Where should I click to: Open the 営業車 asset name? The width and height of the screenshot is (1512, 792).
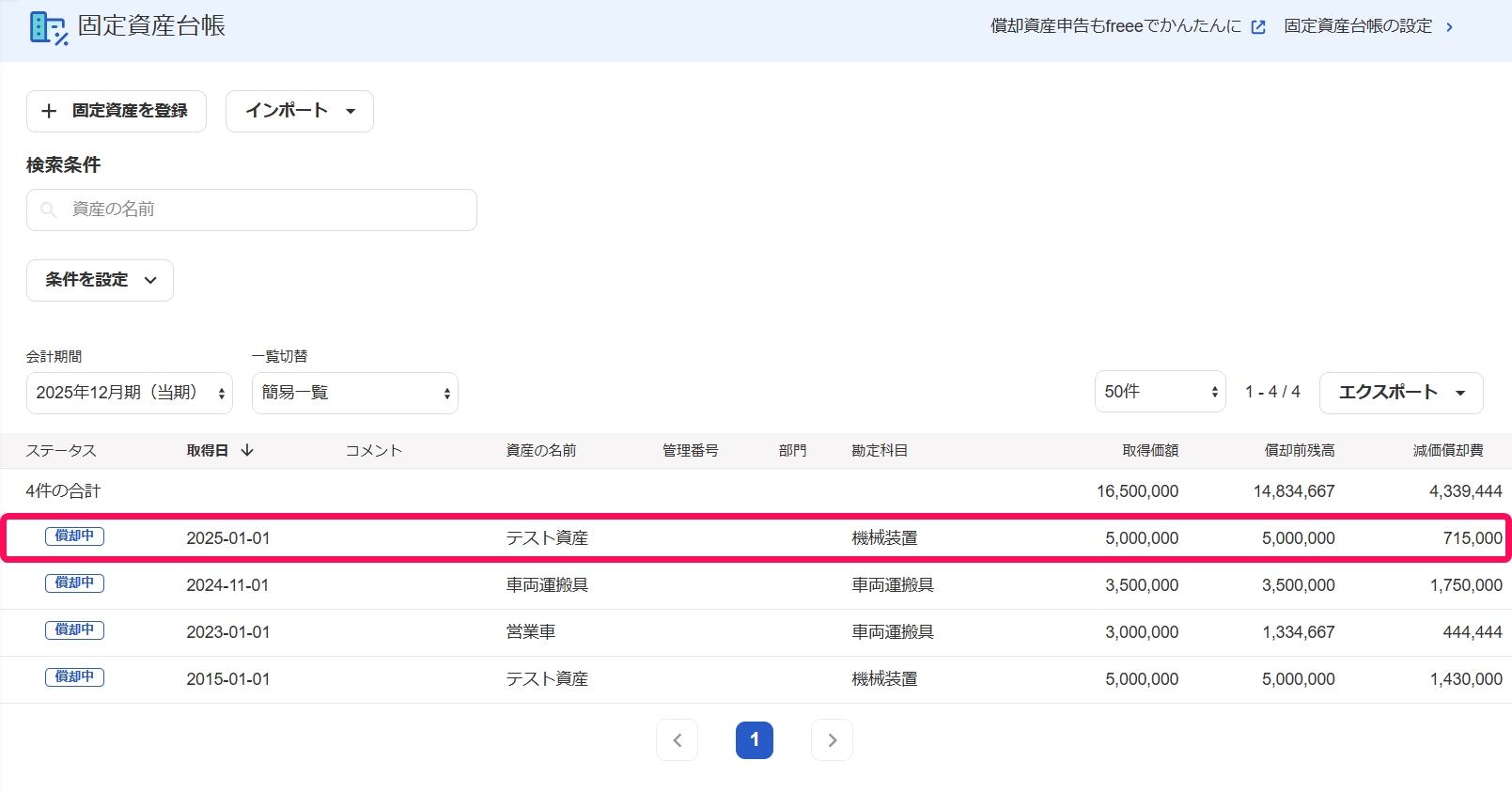point(531,632)
